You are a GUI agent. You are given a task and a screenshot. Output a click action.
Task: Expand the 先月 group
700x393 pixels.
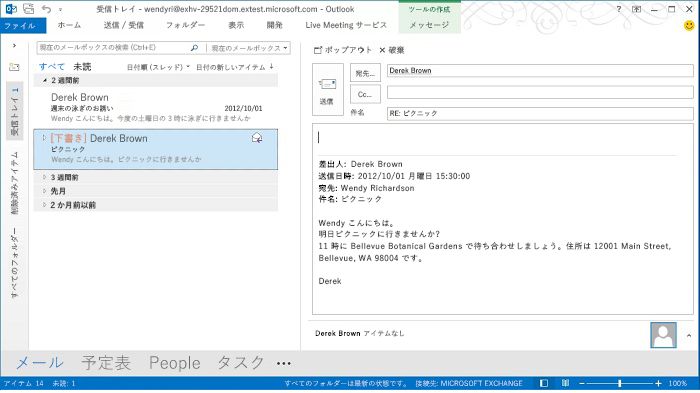click(x=45, y=191)
